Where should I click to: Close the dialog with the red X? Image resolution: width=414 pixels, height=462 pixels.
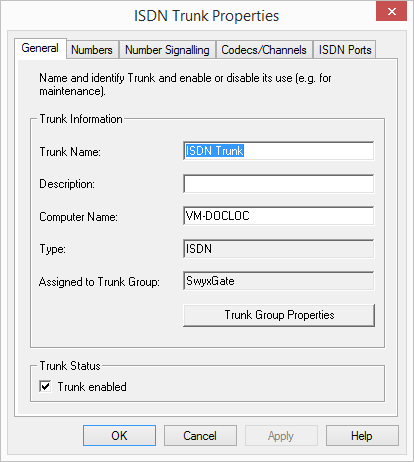coord(391,11)
